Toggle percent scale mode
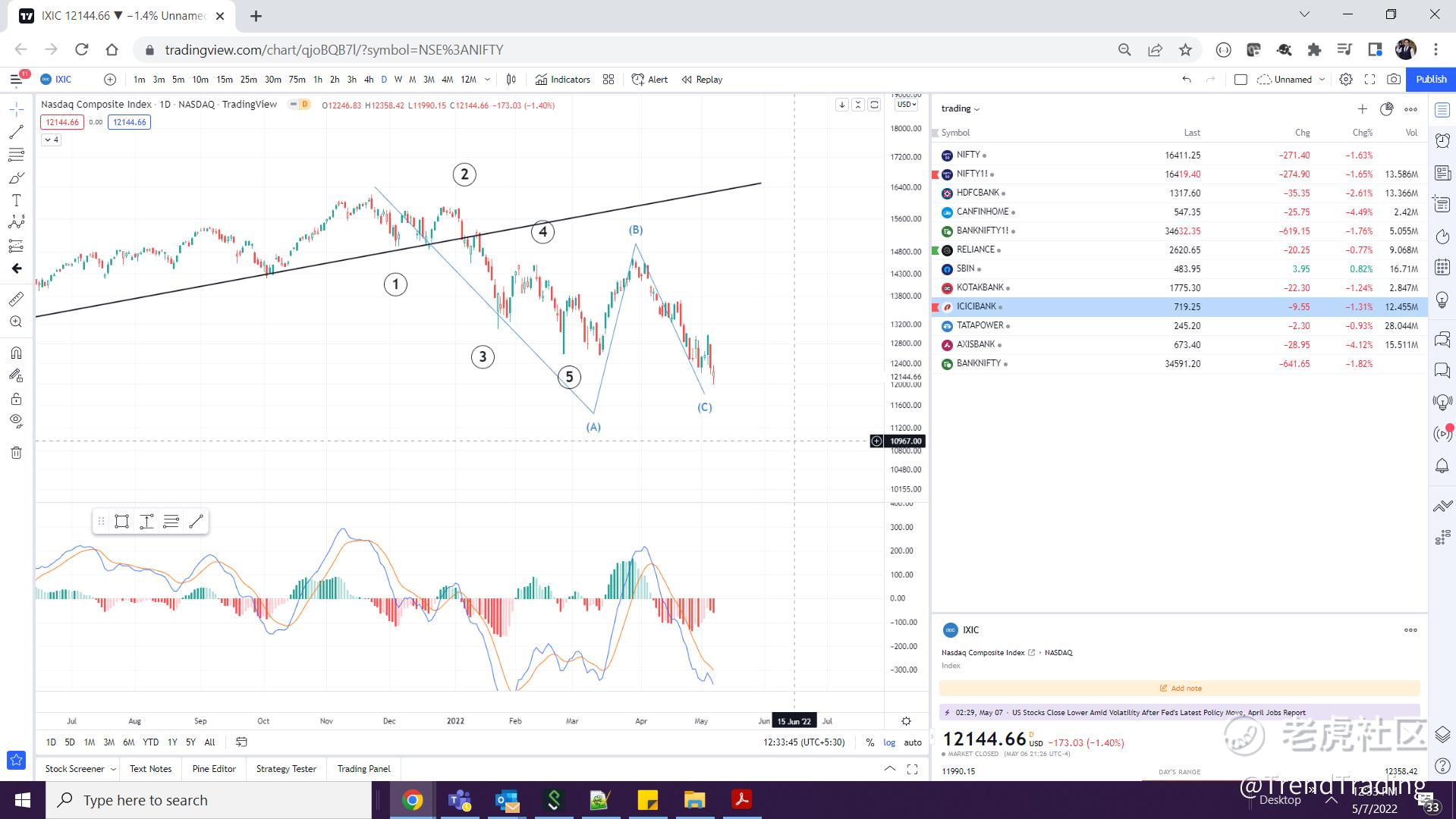This screenshot has width=1456, height=819. [870, 742]
